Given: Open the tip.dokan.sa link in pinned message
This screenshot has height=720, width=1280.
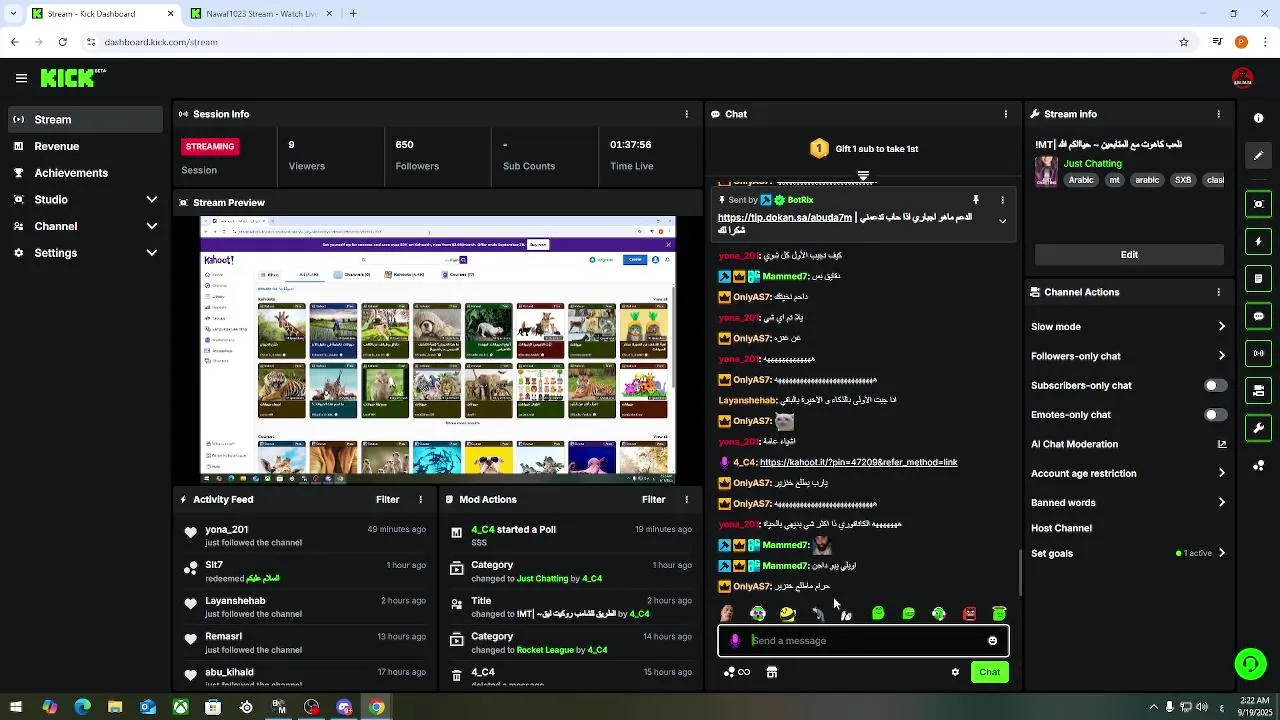Looking at the screenshot, I should click(x=785, y=217).
